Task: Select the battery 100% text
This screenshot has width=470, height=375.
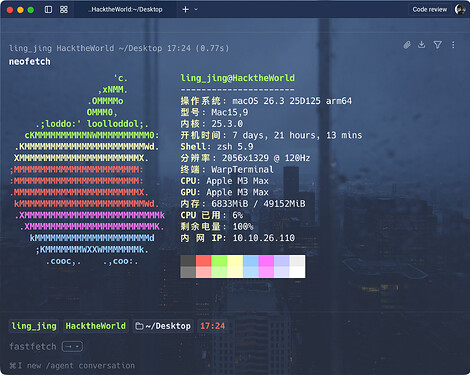Action: [243, 227]
